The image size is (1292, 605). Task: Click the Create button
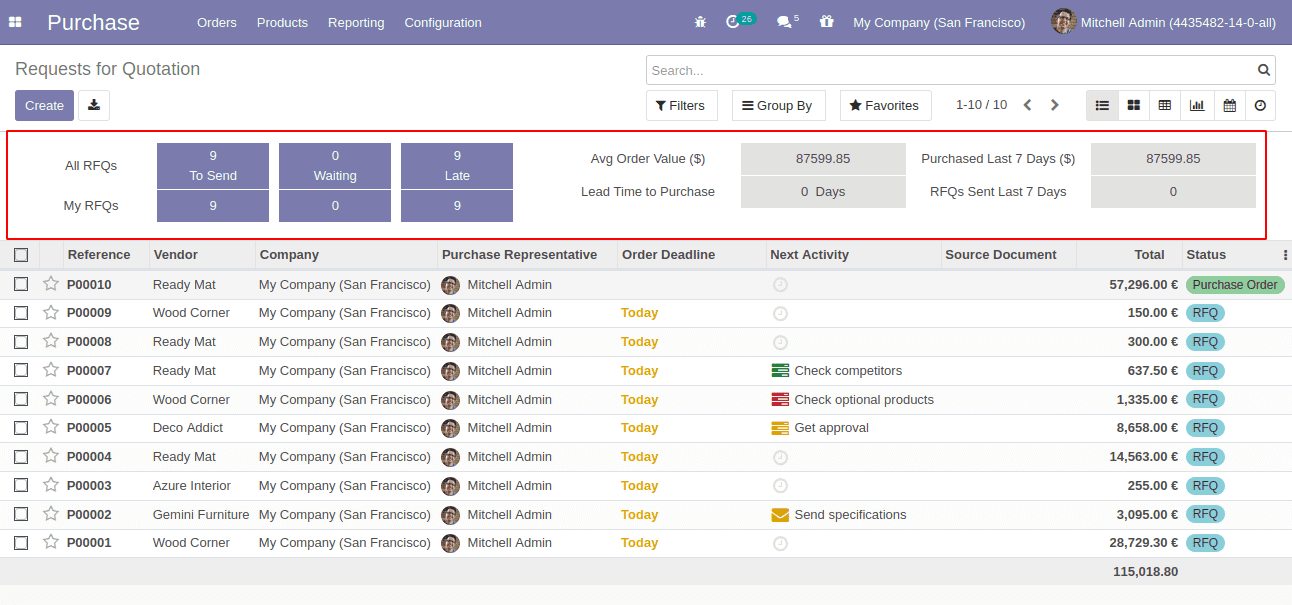tap(44, 105)
